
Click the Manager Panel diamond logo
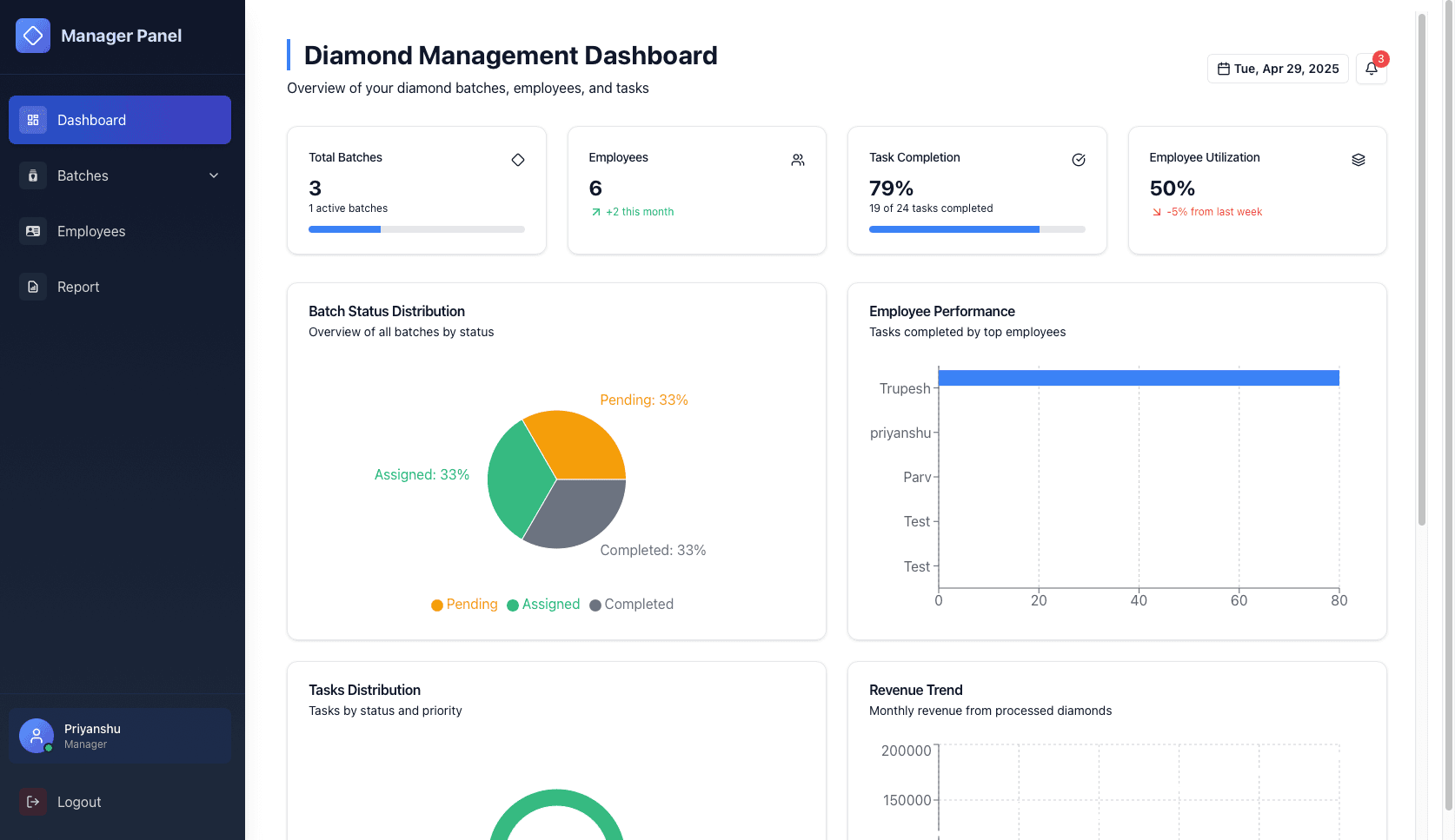pyautogui.click(x=33, y=36)
